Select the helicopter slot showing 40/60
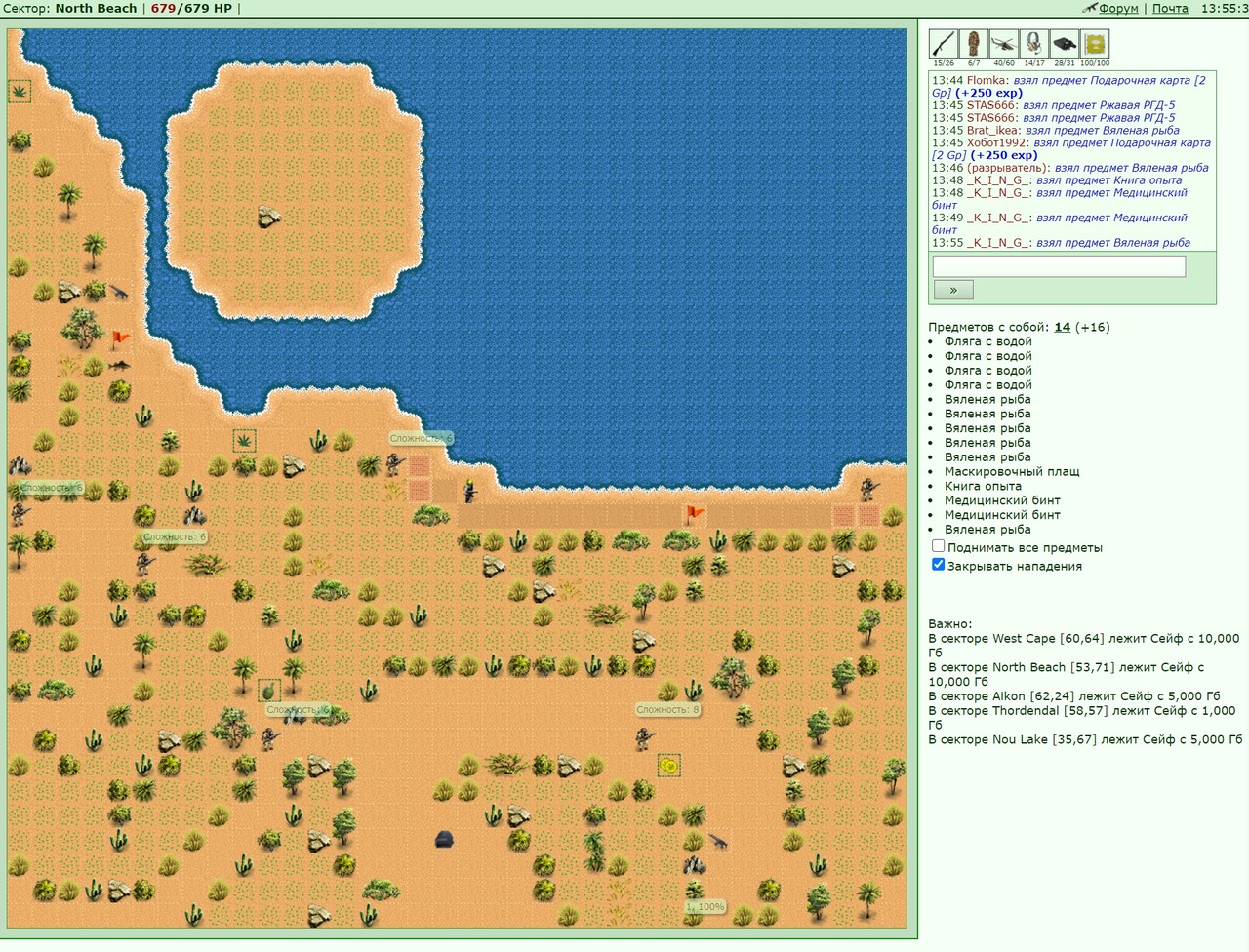 pyautogui.click(x=1003, y=44)
